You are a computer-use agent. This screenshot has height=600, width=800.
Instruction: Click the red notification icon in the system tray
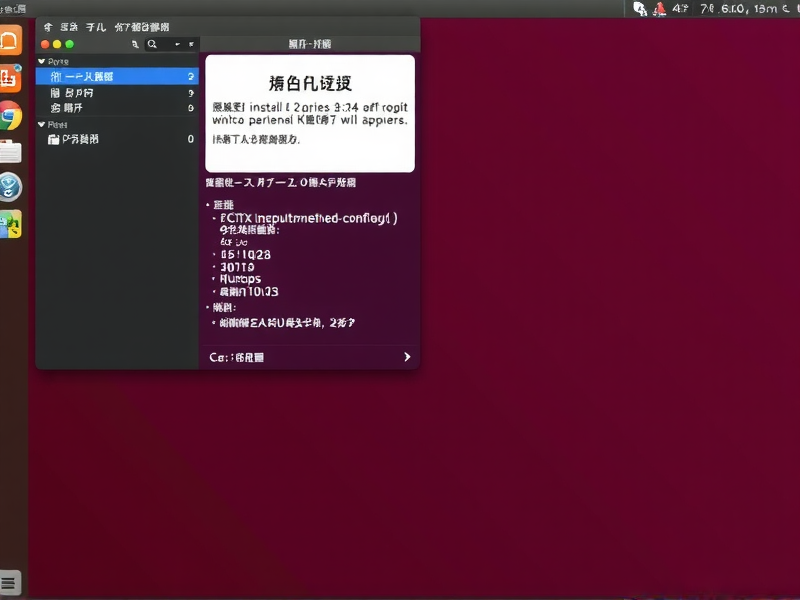click(659, 8)
